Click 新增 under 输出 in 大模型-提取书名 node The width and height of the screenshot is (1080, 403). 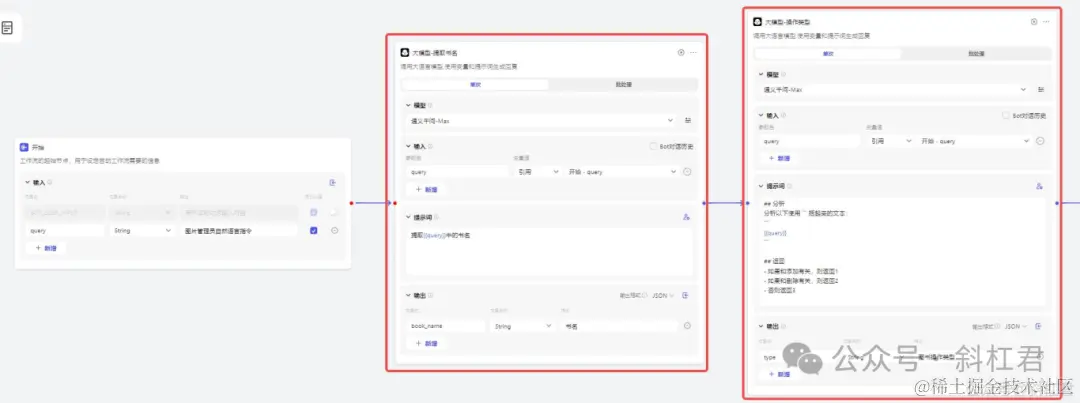click(426, 343)
